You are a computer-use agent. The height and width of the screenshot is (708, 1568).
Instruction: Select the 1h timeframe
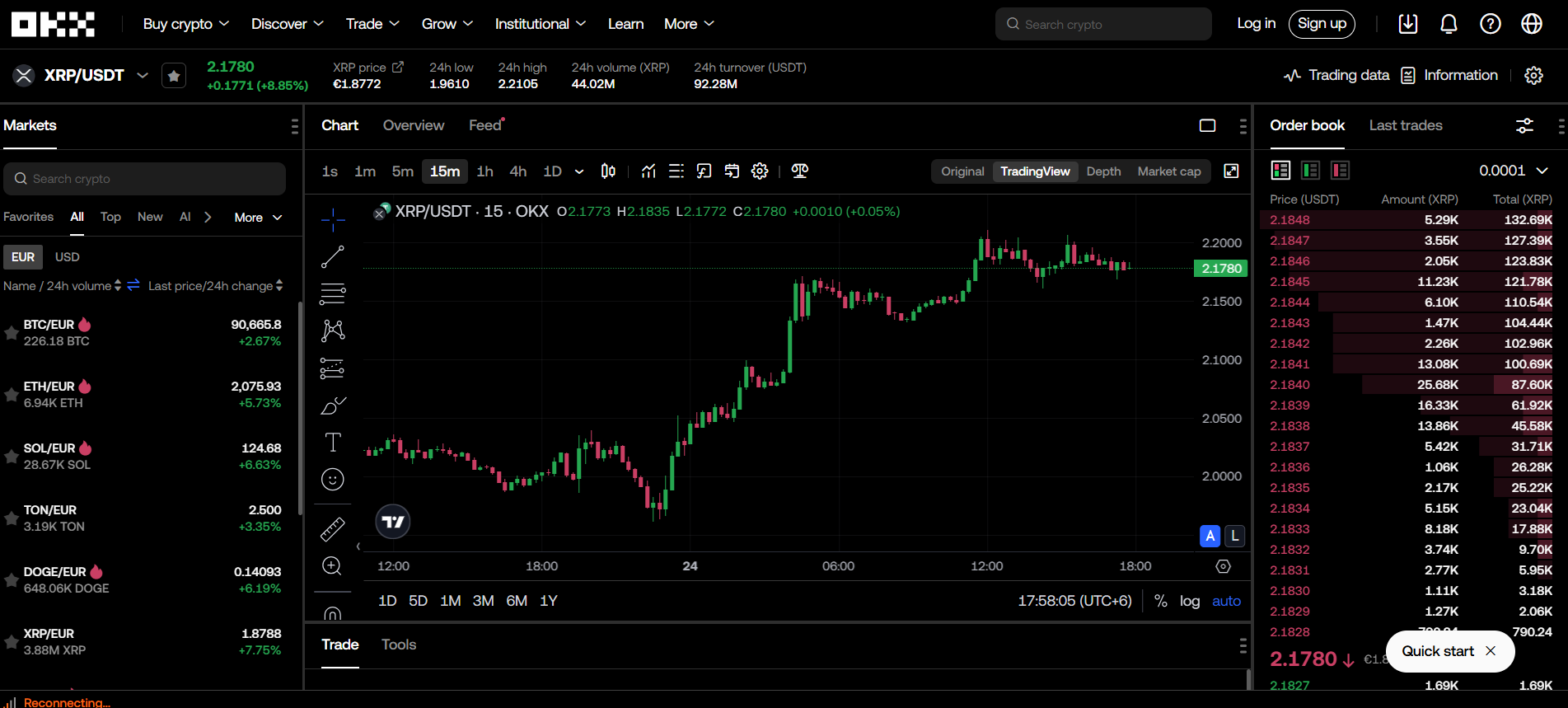(x=484, y=171)
